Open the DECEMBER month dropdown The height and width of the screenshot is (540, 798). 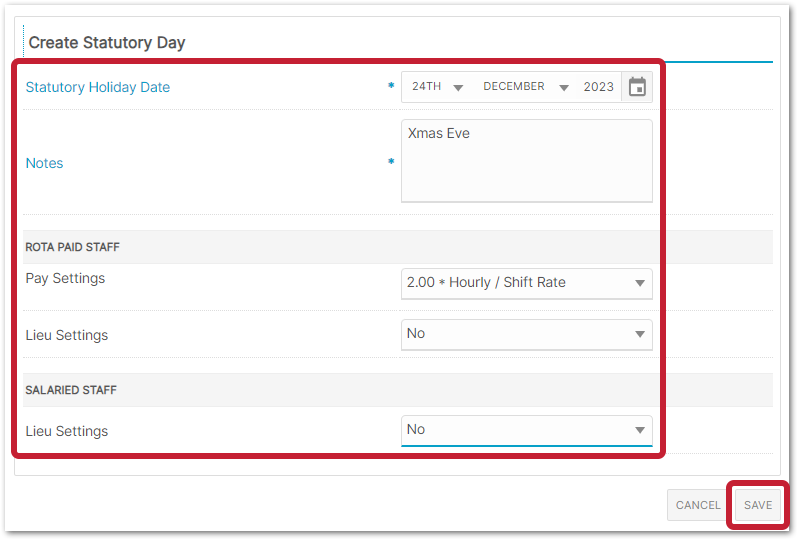[x=525, y=87]
